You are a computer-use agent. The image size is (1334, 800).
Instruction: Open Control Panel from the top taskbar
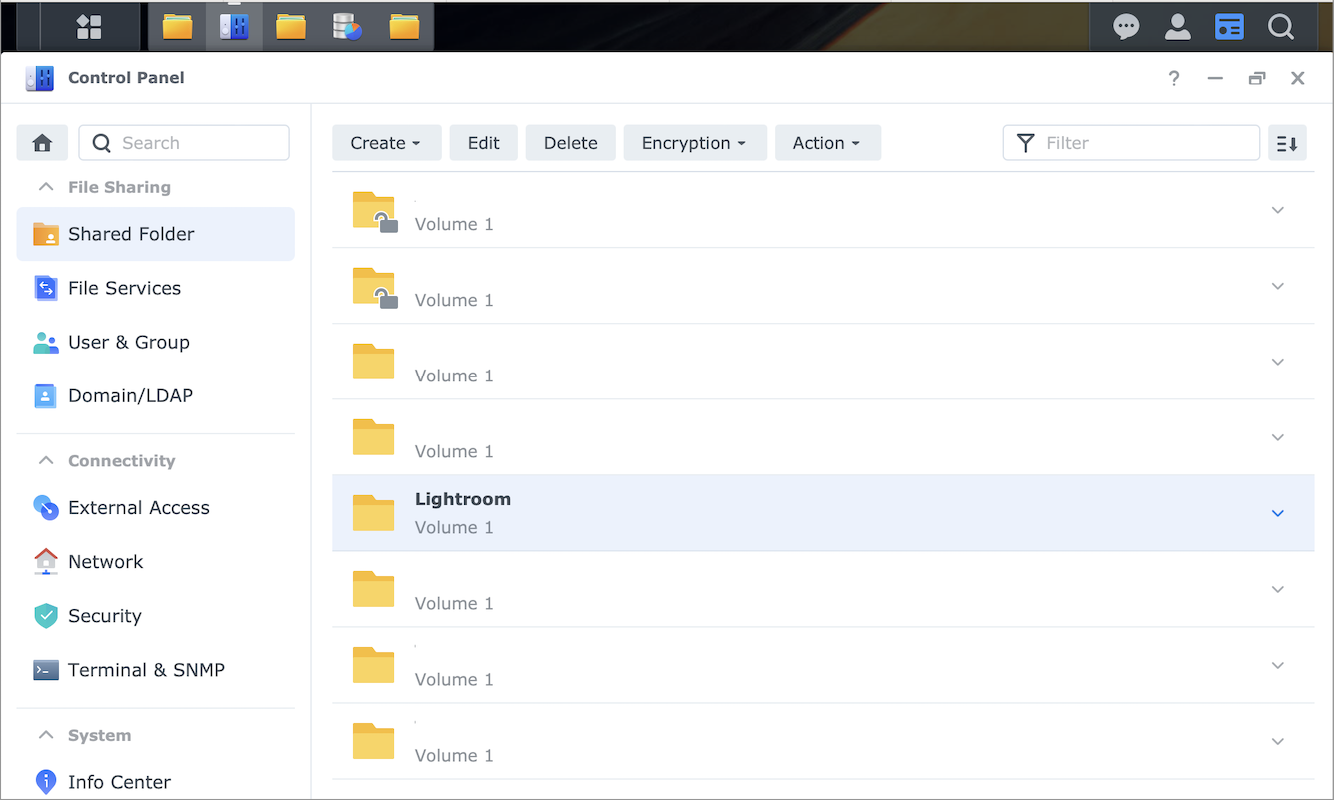pos(233,26)
